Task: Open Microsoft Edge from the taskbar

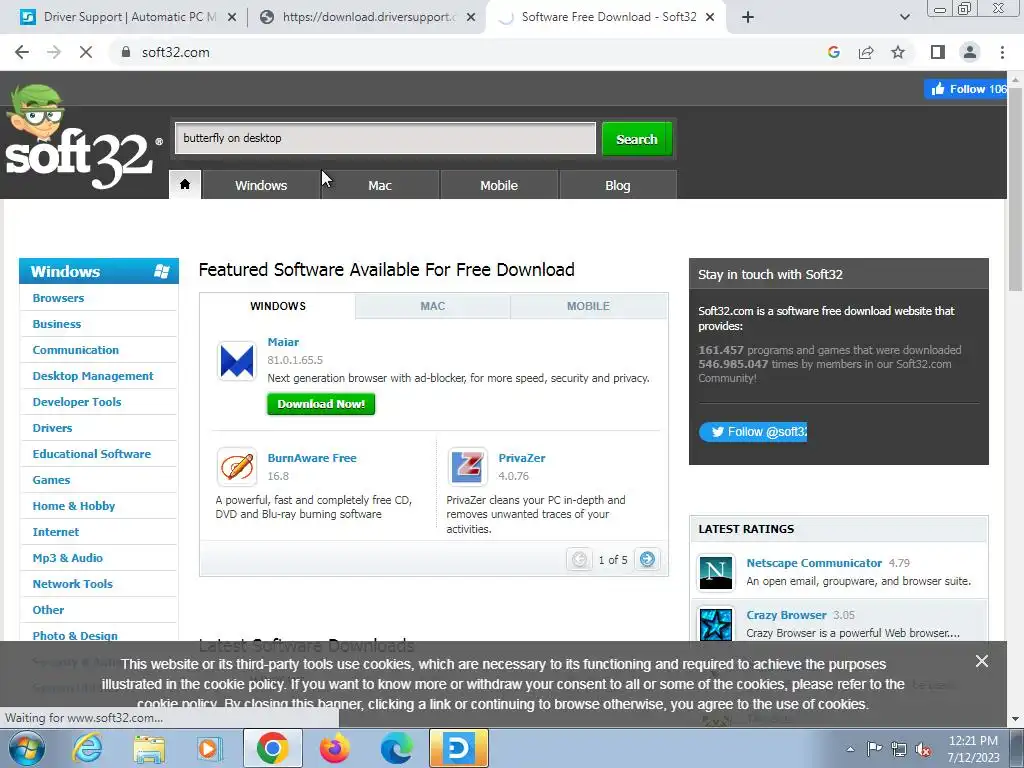Action: coord(396,748)
